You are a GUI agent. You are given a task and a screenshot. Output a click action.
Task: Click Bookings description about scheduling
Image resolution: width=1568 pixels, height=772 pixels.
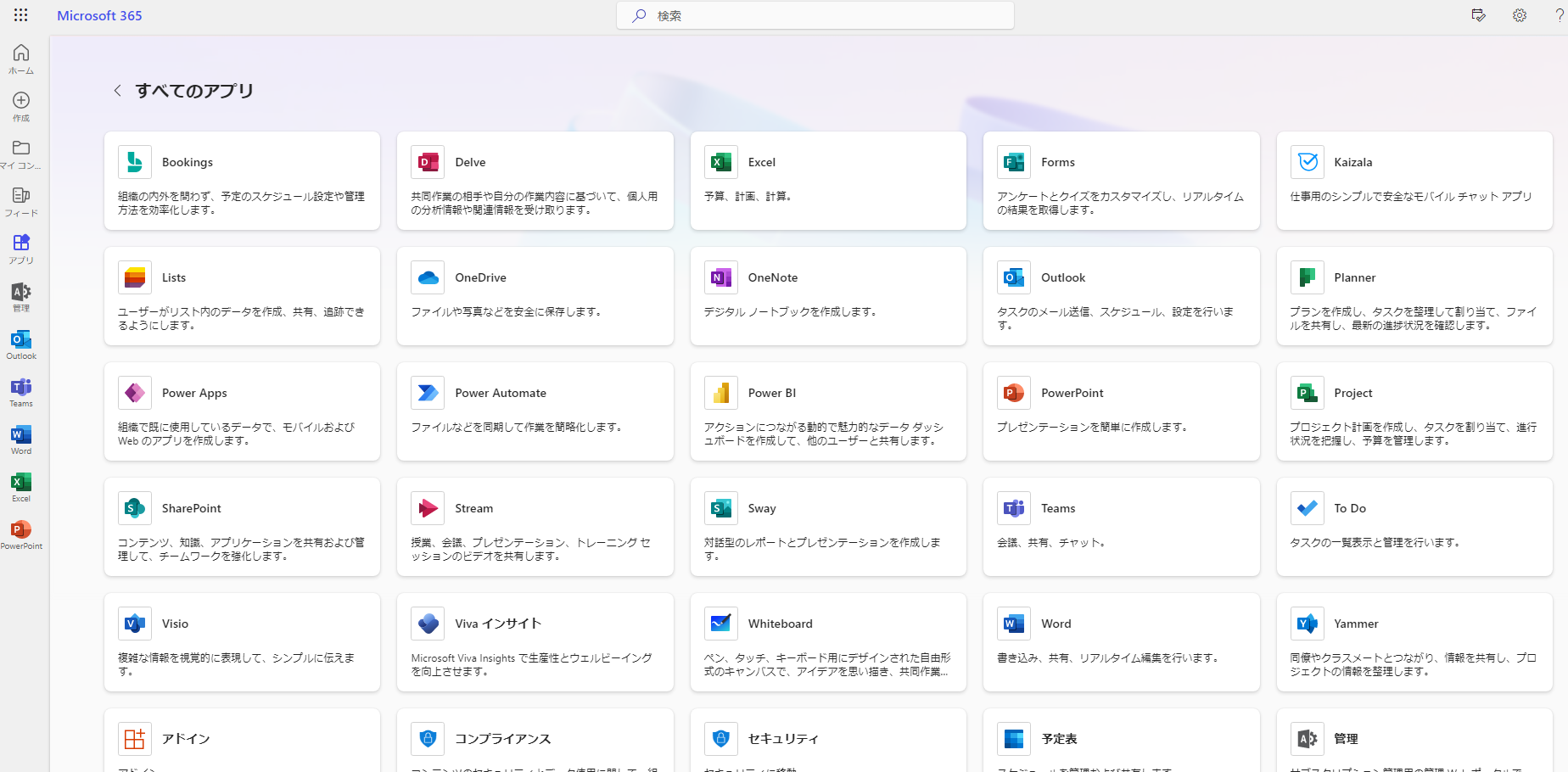pyautogui.click(x=242, y=203)
